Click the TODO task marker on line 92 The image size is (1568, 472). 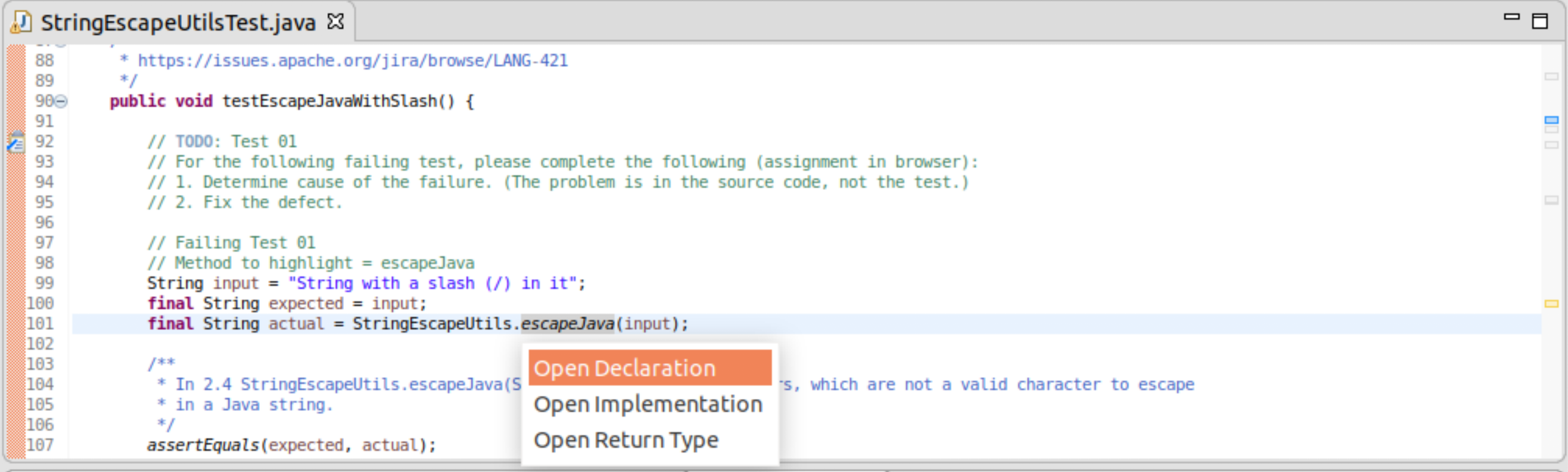(x=16, y=143)
